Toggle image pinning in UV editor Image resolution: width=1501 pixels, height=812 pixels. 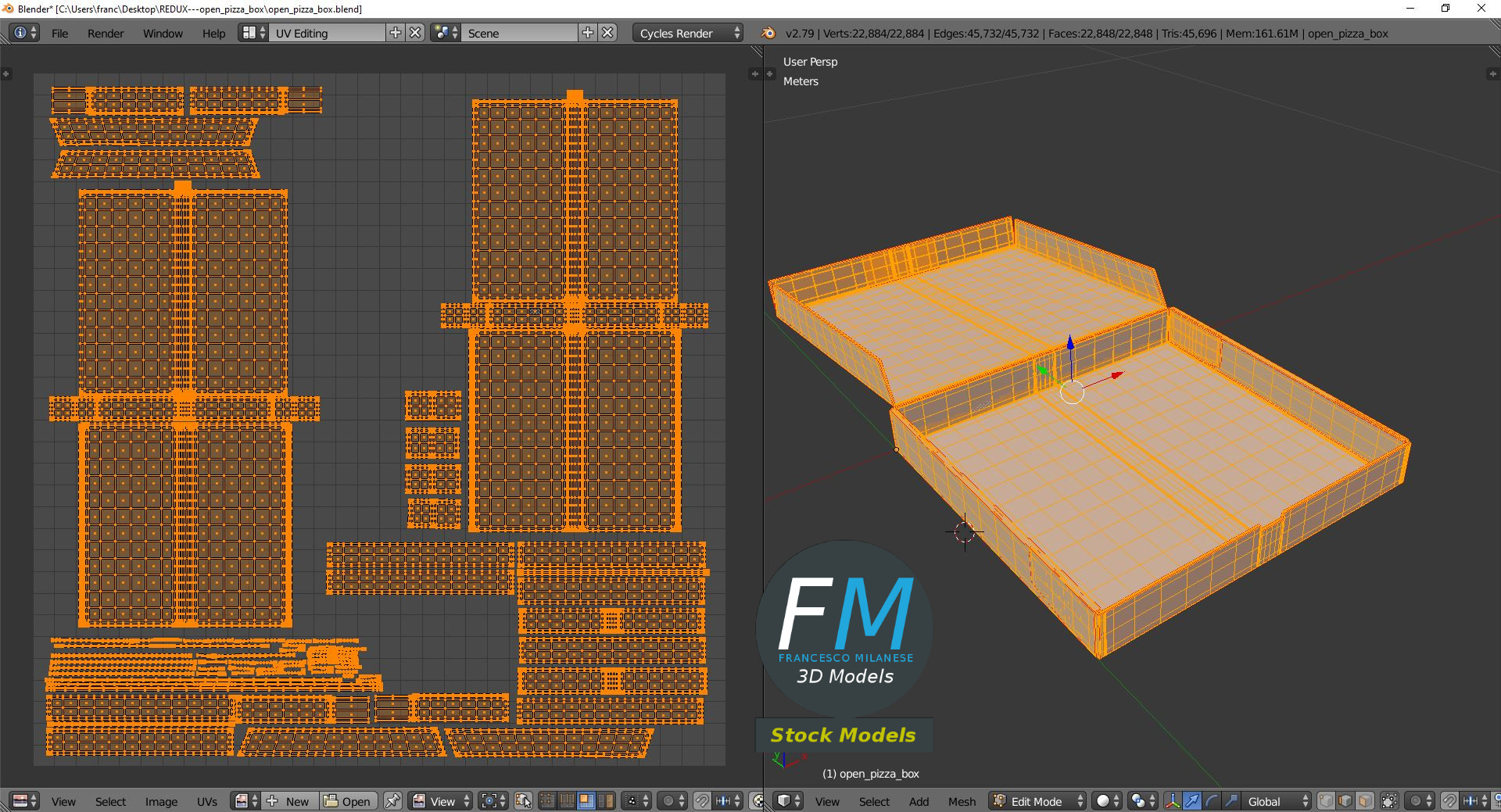click(392, 801)
